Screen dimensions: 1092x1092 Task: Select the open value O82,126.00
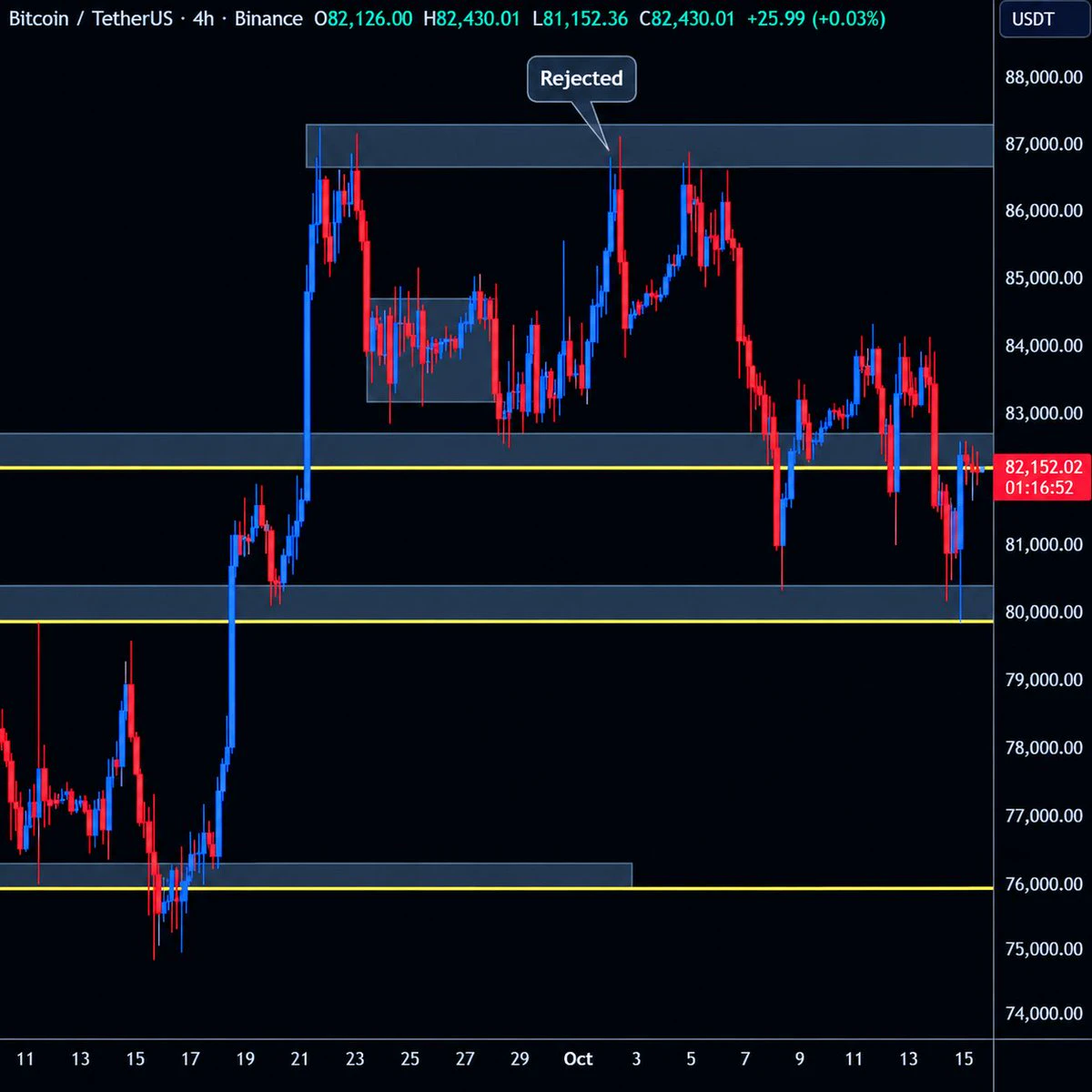click(363, 18)
